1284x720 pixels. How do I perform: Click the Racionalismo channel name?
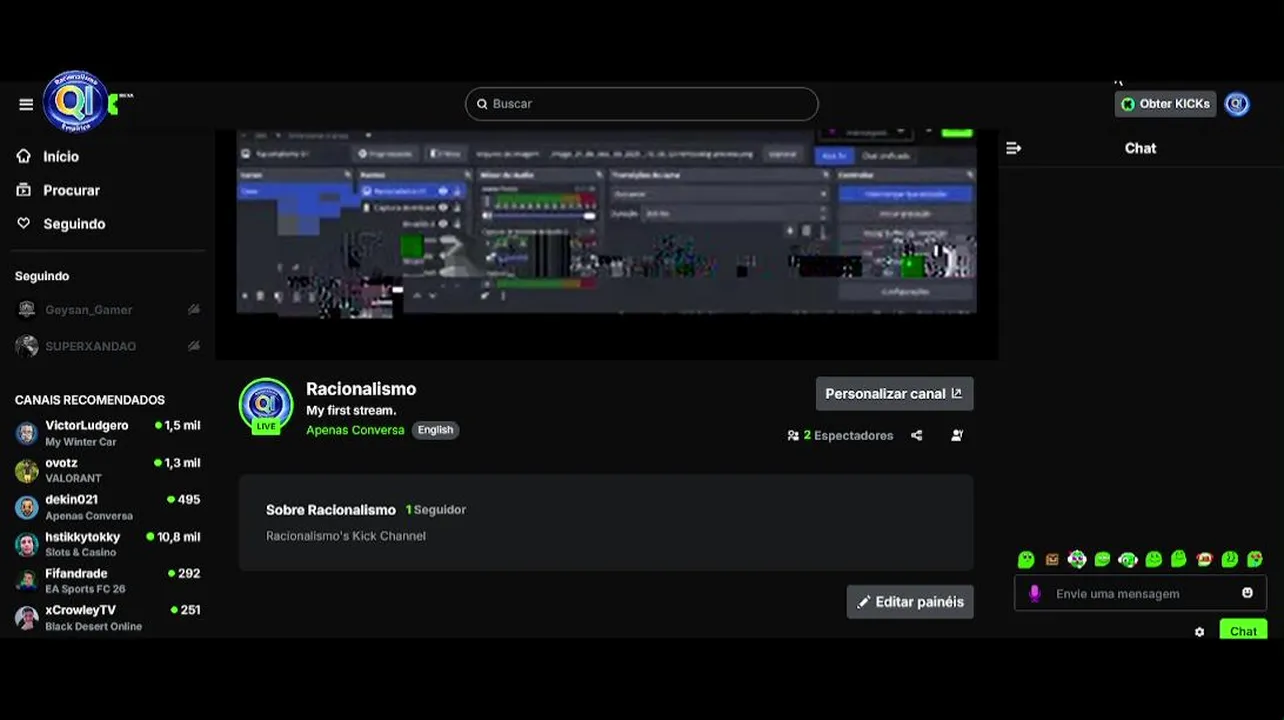[x=361, y=389]
